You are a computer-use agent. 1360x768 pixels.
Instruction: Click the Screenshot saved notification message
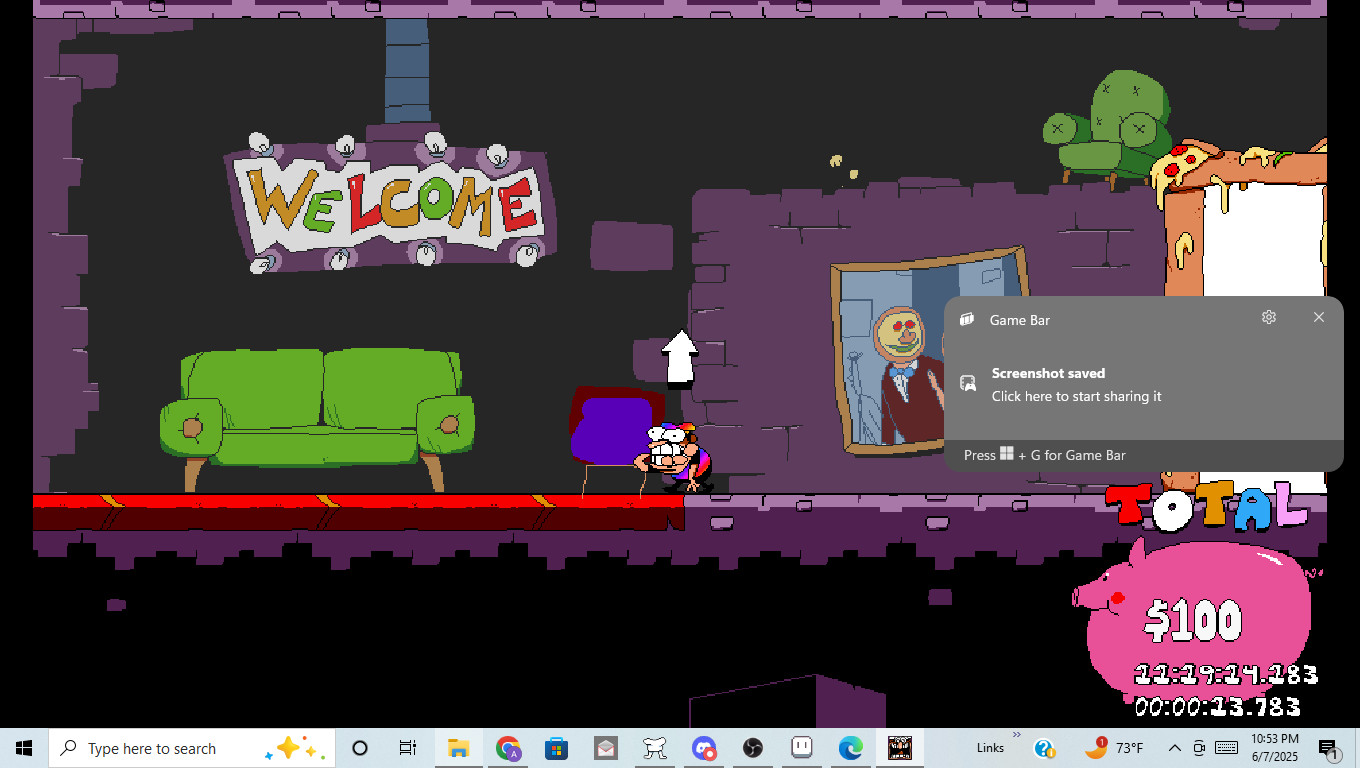tap(1076, 385)
